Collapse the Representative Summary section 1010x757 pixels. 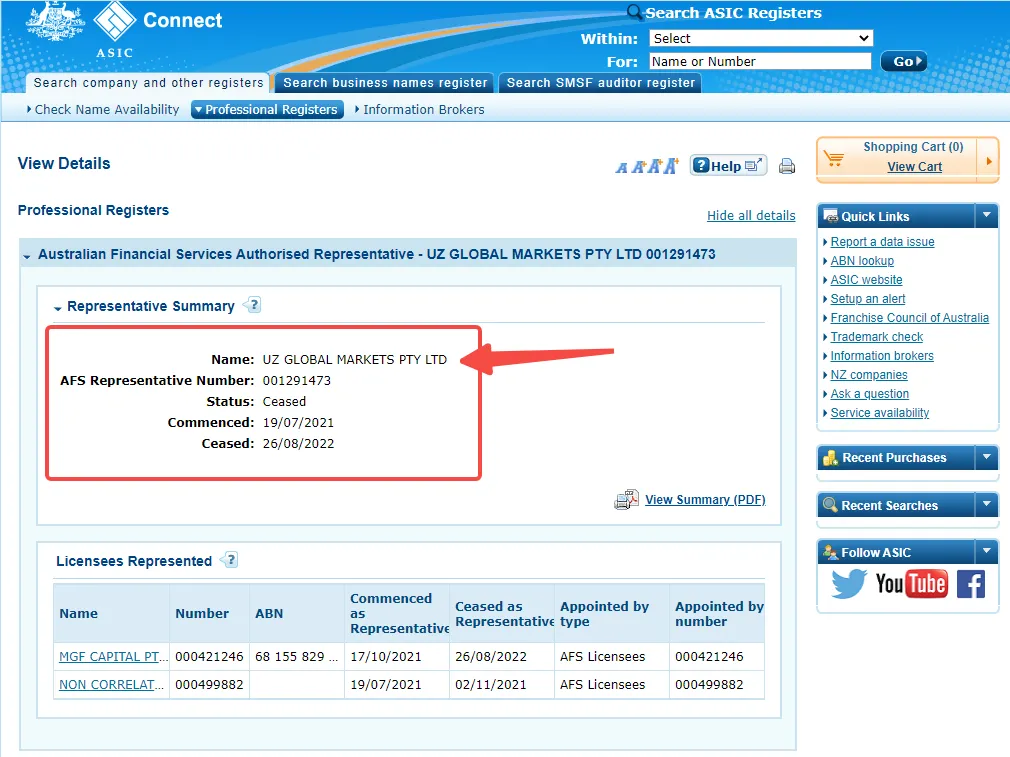57,308
